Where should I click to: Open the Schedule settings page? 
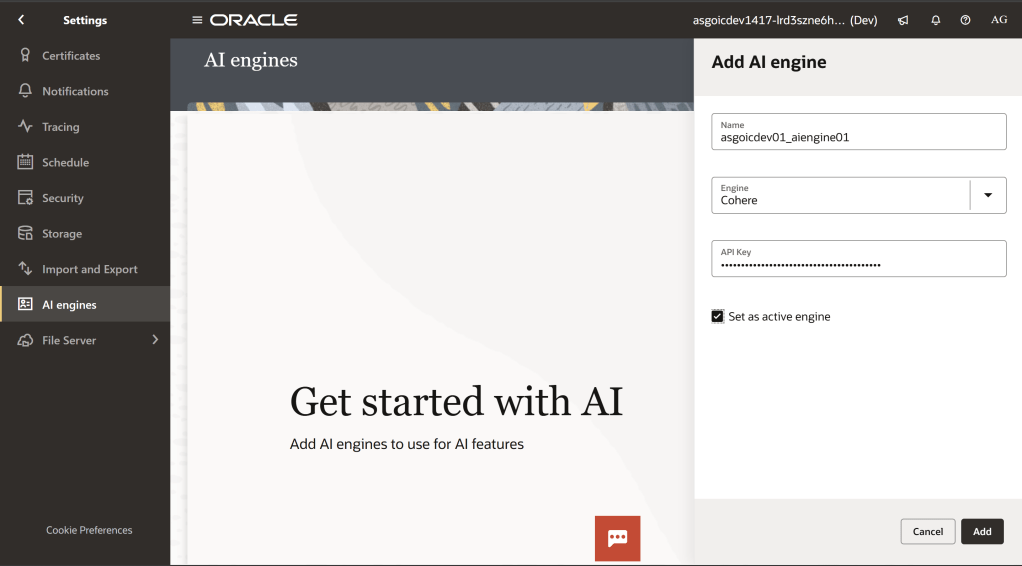click(65, 162)
